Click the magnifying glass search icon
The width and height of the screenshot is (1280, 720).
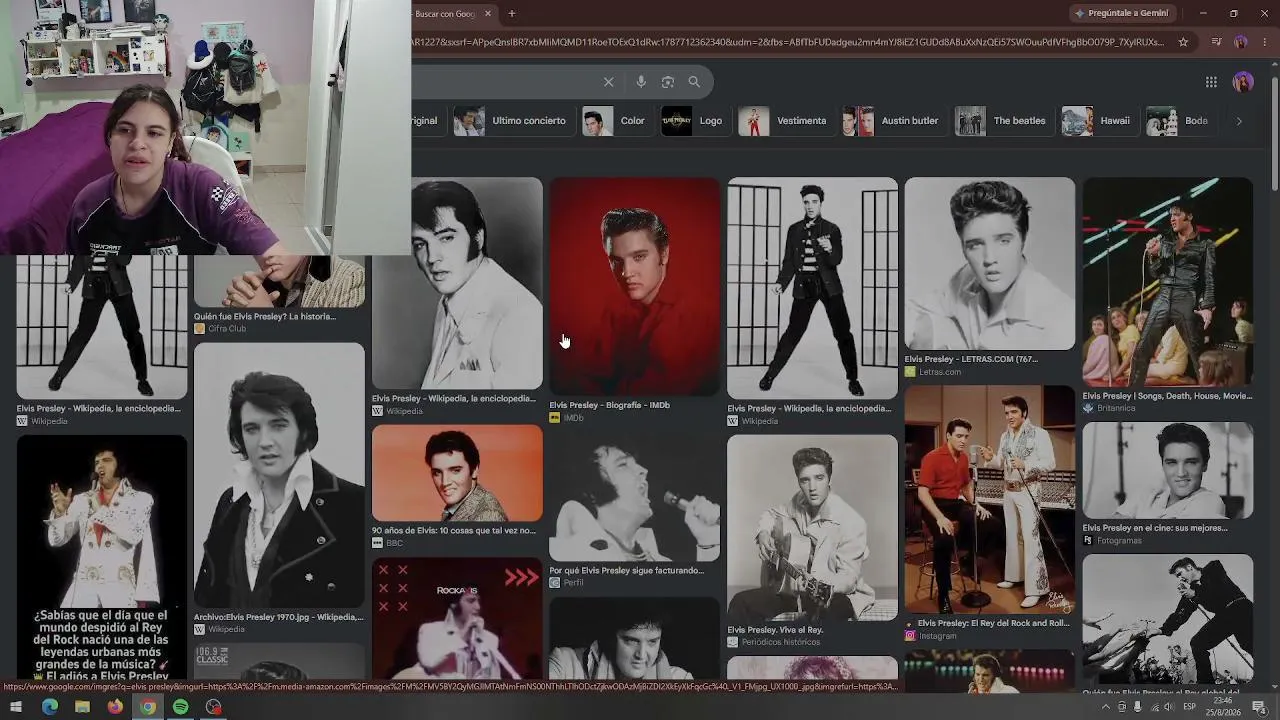694,82
